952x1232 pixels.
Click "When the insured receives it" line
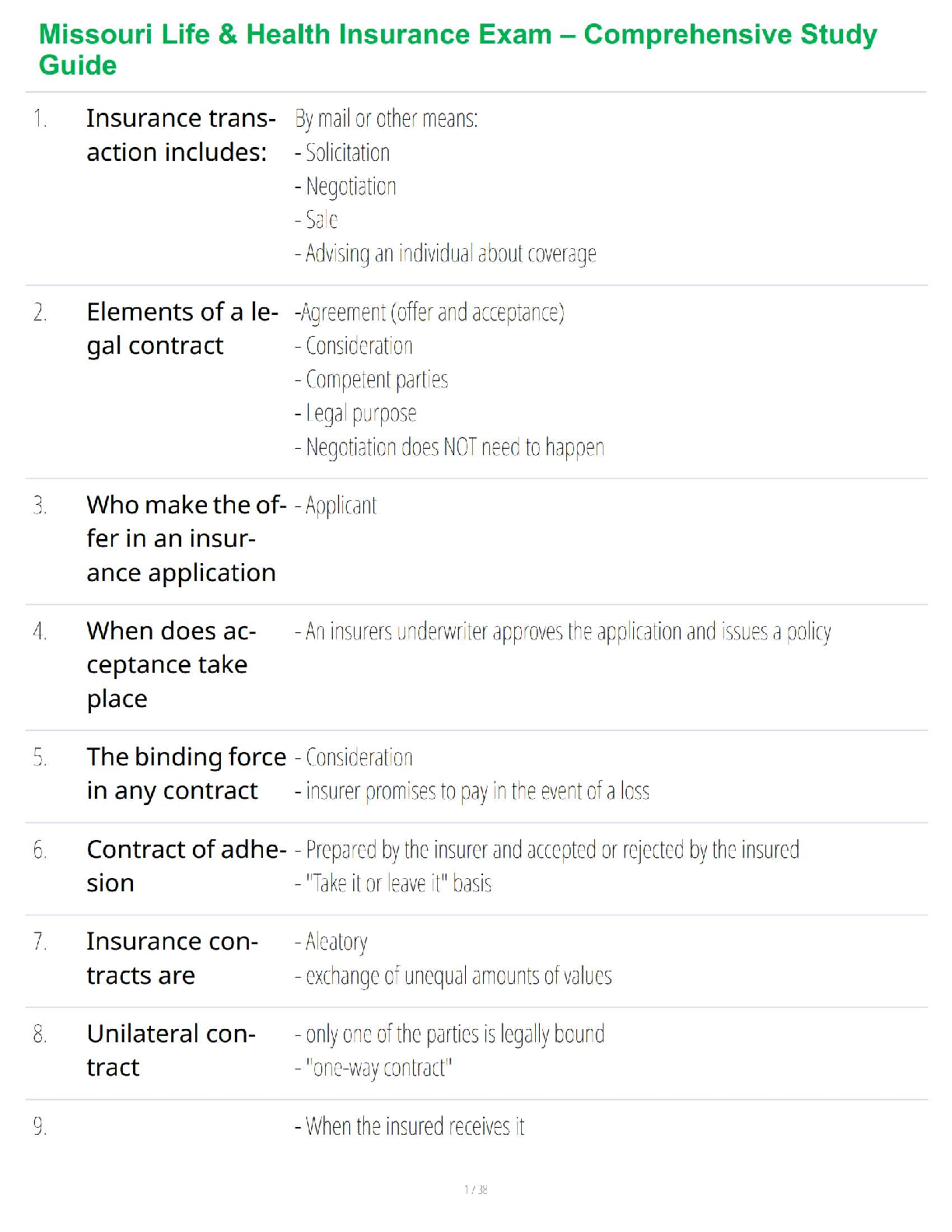point(410,1127)
